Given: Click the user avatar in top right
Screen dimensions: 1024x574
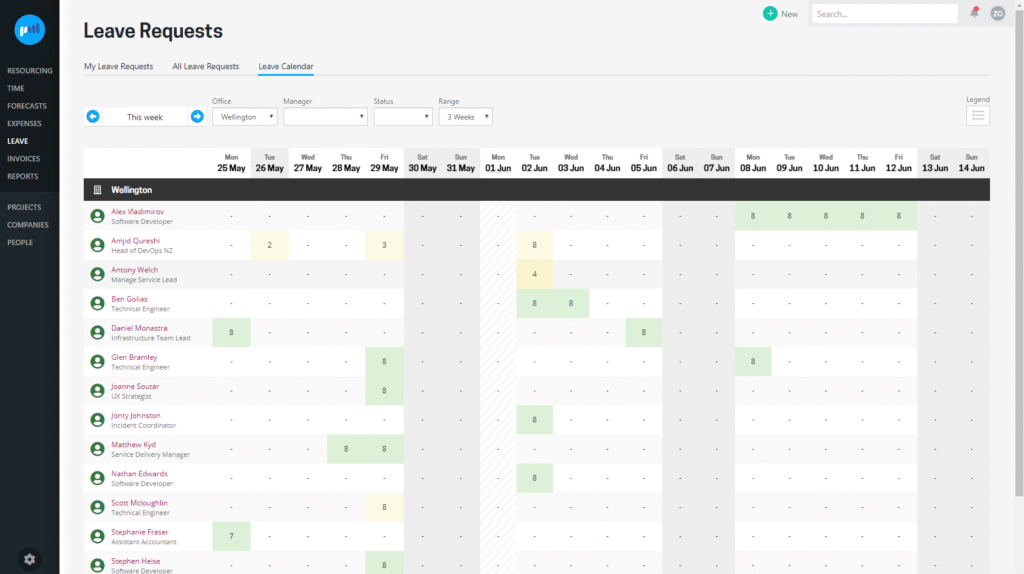Looking at the screenshot, I should [x=997, y=14].
